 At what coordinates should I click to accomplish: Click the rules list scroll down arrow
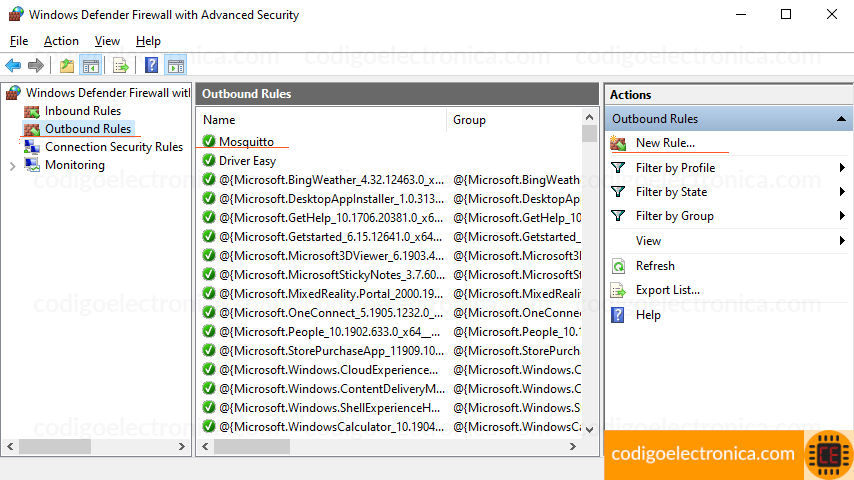click(x=589, y=429)
